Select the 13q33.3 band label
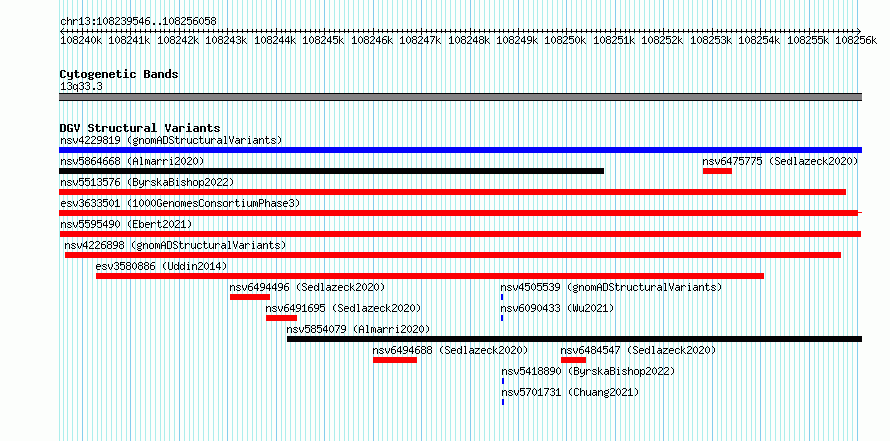This screenshot has width=890, height=441. 81,87
